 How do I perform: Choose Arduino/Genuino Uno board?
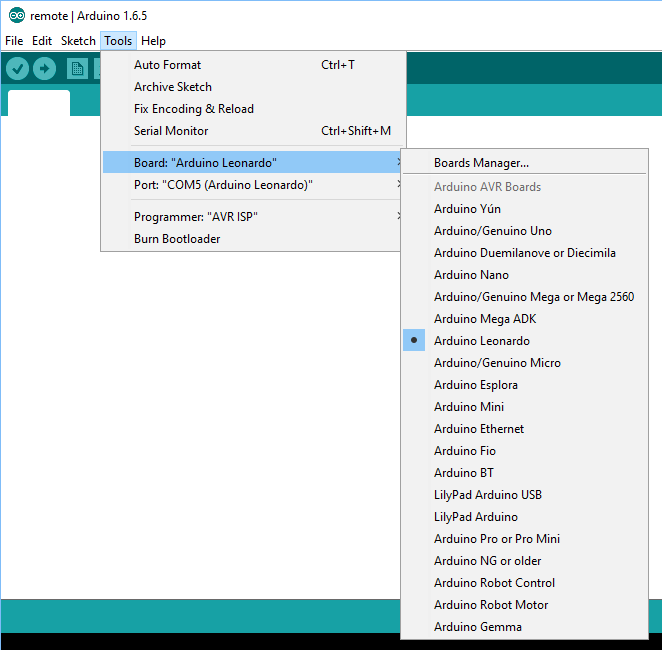[492, 231]
